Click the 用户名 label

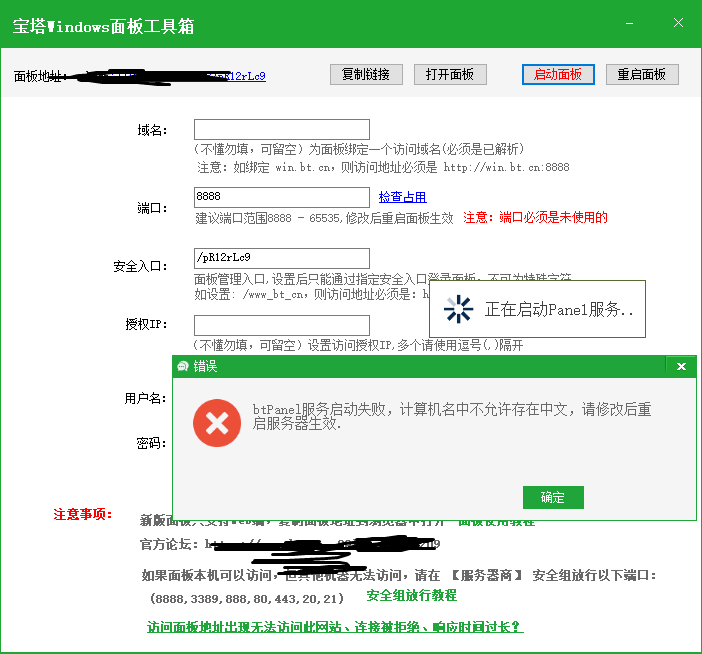point(145,398)
